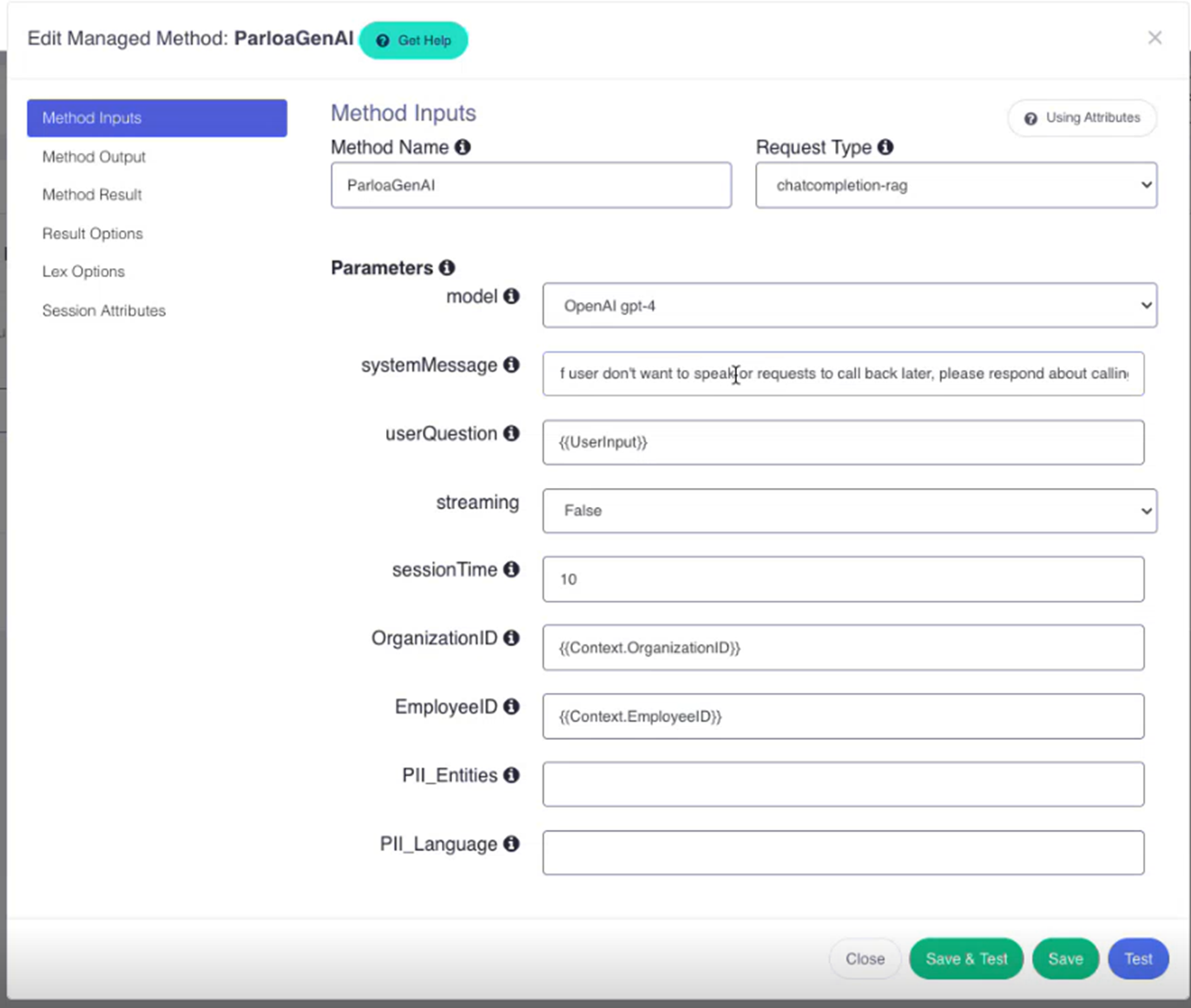The image size is (1191, 1008).
Task: Click the Parameters info icon
Action: tap(446, 267)
